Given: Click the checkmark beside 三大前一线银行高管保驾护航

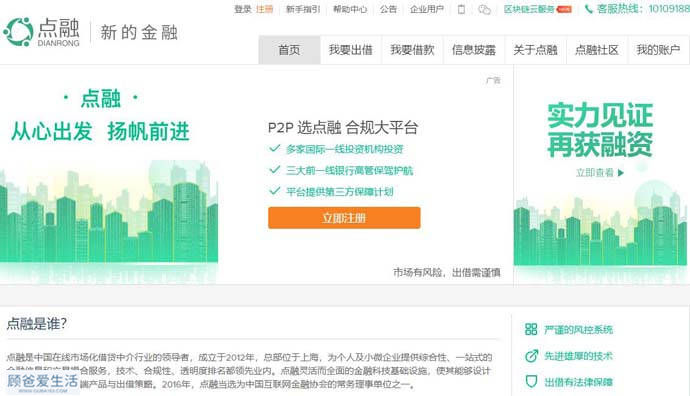Looking at the screenshot, I should click(x=275, y=169).
